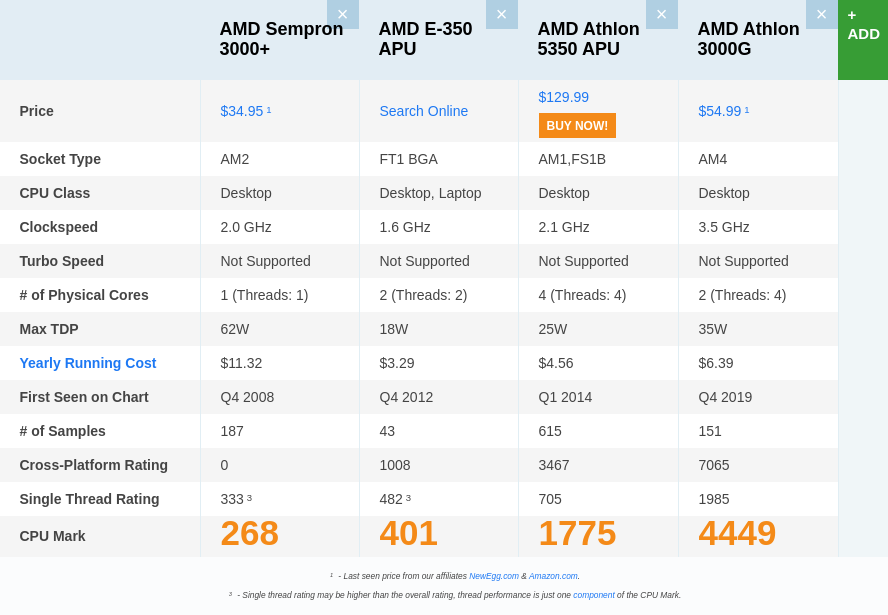Click the Socket Type row label
This screenshot has height=615, width=888.
point(60,159)
